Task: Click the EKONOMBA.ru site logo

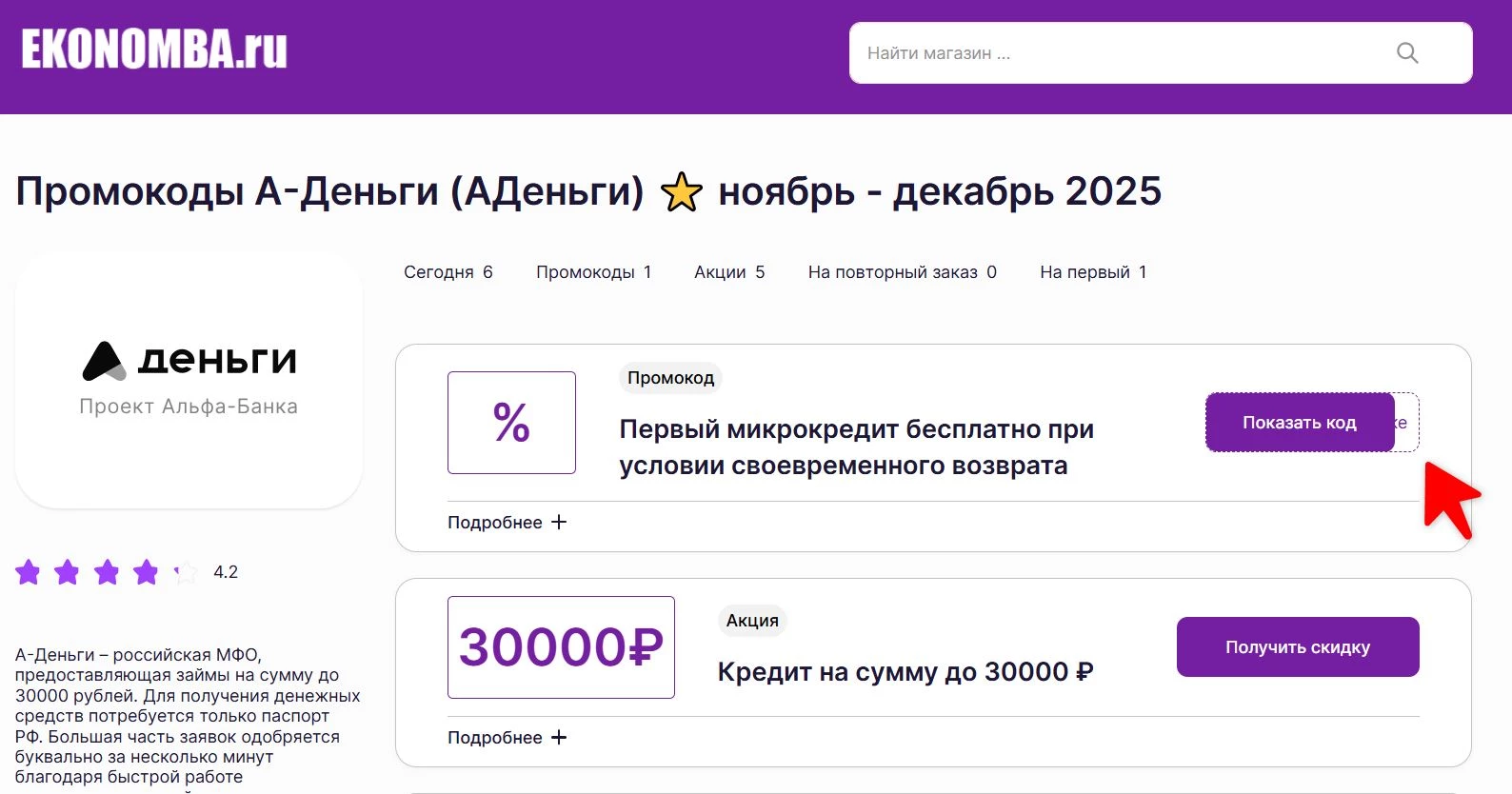Action: click(x=154, y=50)
